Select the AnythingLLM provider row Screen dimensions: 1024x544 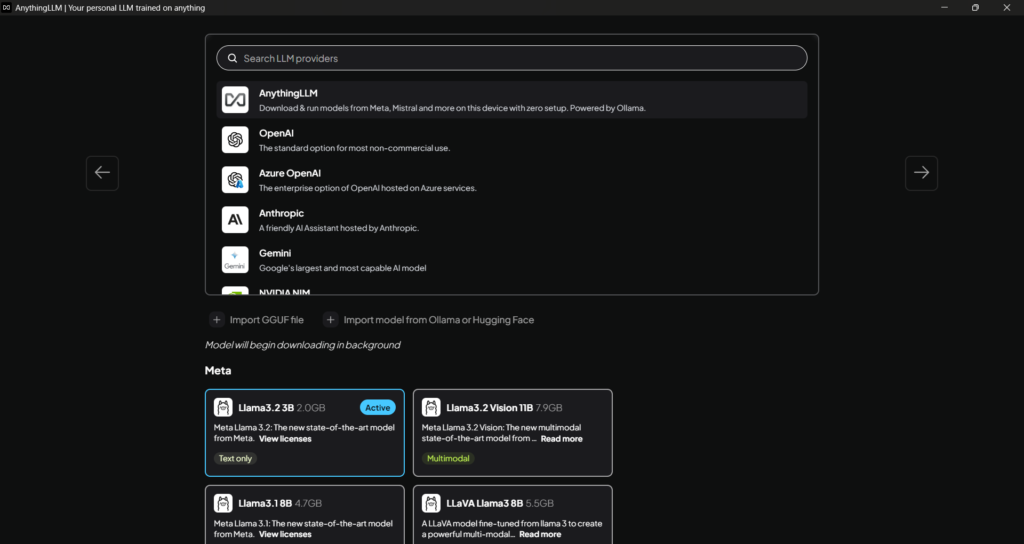tap(512, 100)
